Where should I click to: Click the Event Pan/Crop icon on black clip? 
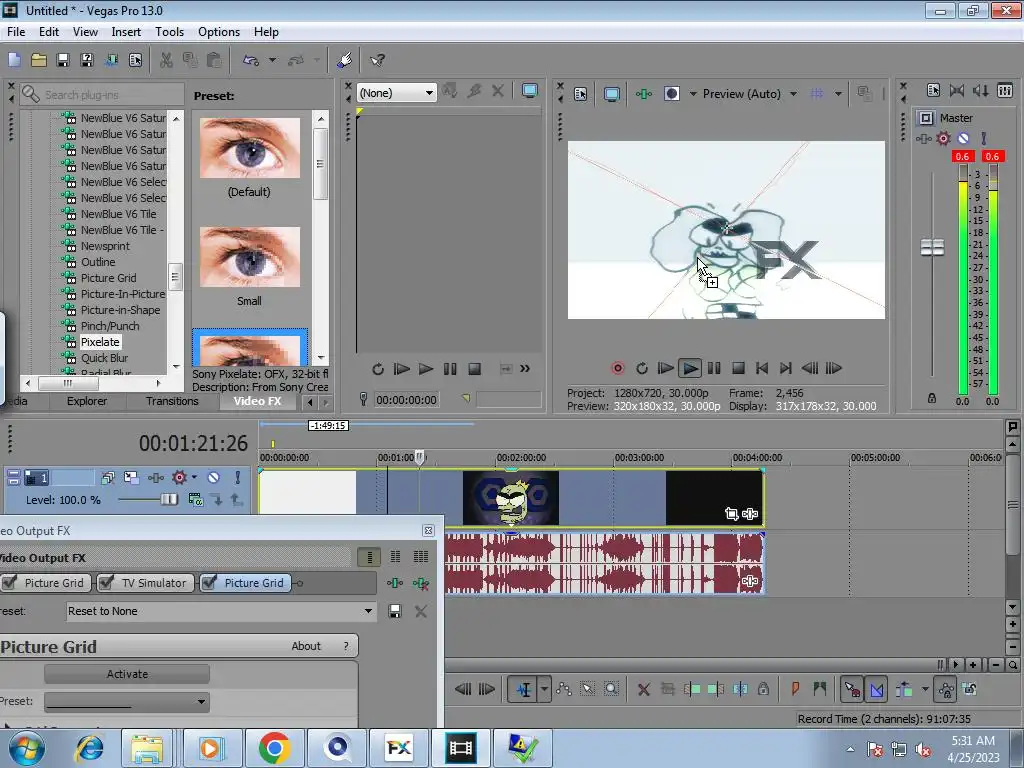731,514
